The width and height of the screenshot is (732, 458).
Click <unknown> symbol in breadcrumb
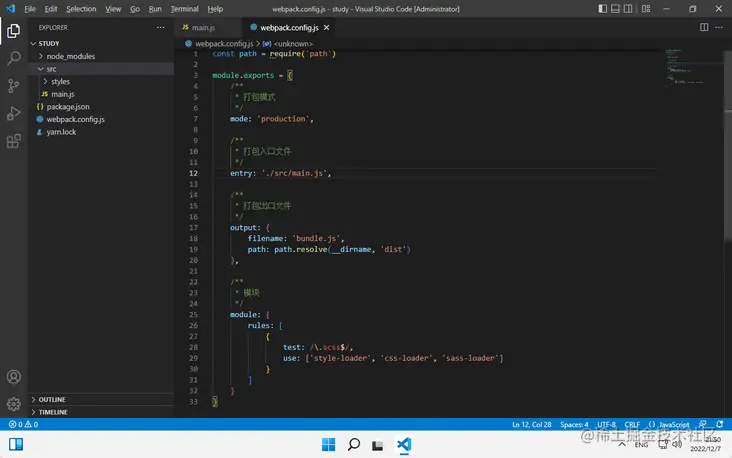(x=293, y=43)
